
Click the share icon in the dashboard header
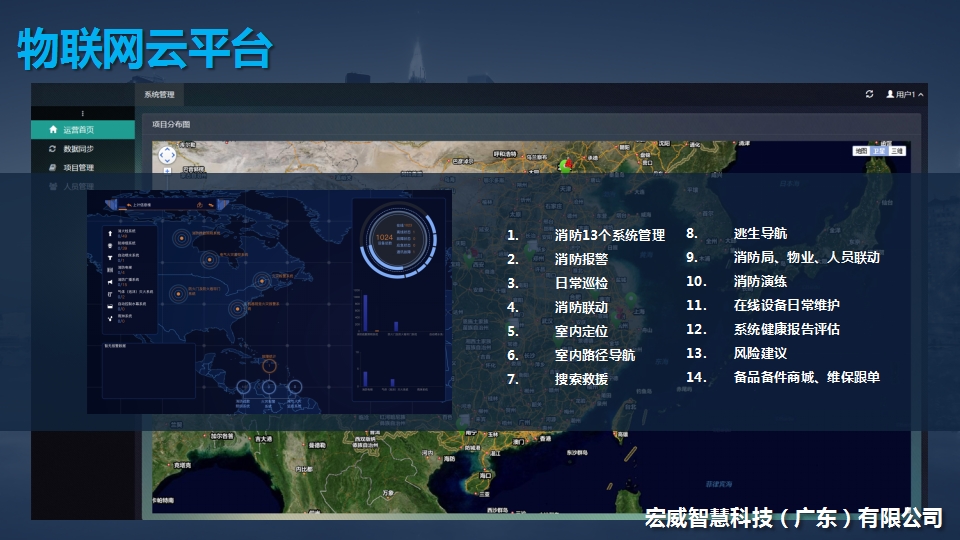200,205
